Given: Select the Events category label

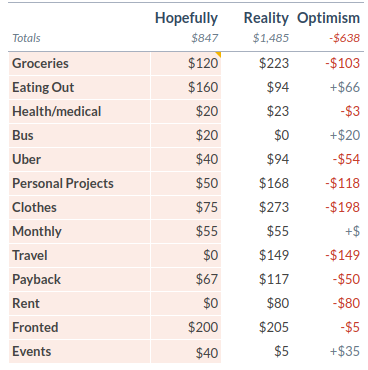Looking at the screenshot, I should point(32,351).
